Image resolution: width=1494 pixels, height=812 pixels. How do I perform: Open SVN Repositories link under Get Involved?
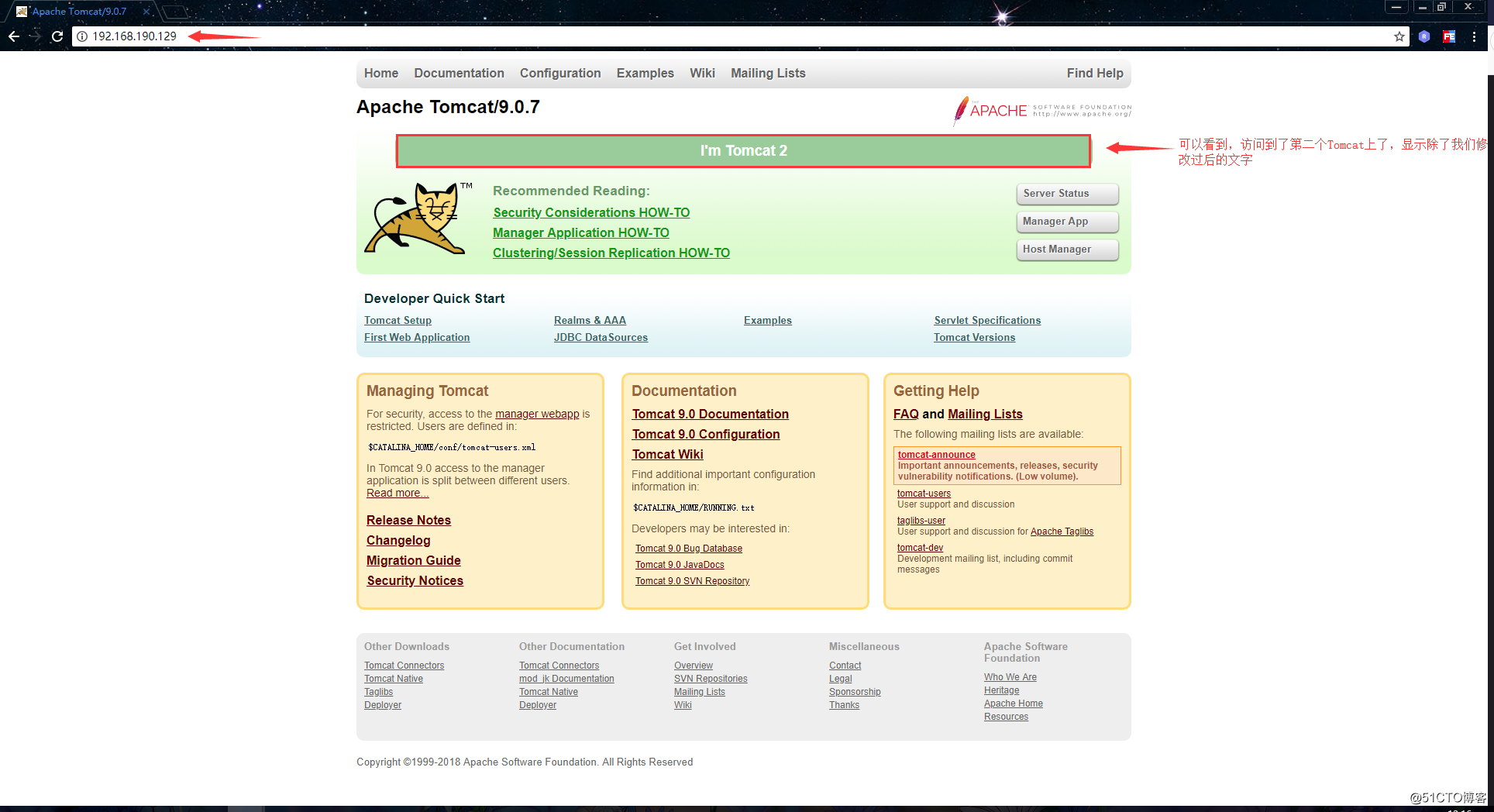click(x=711, y=679)
